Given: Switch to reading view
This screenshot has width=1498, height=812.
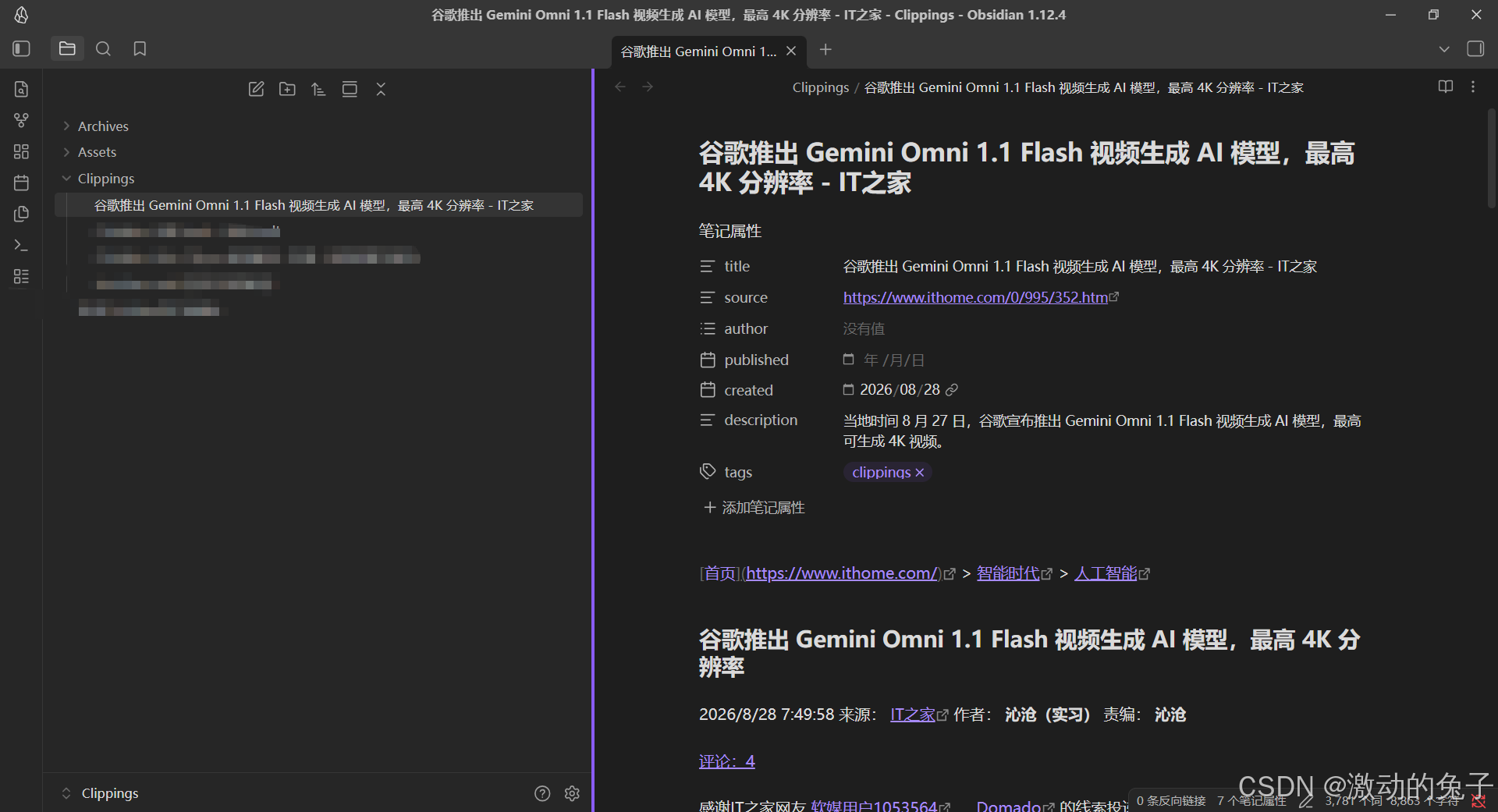Looking at the screenshot, I should 1446,87.
